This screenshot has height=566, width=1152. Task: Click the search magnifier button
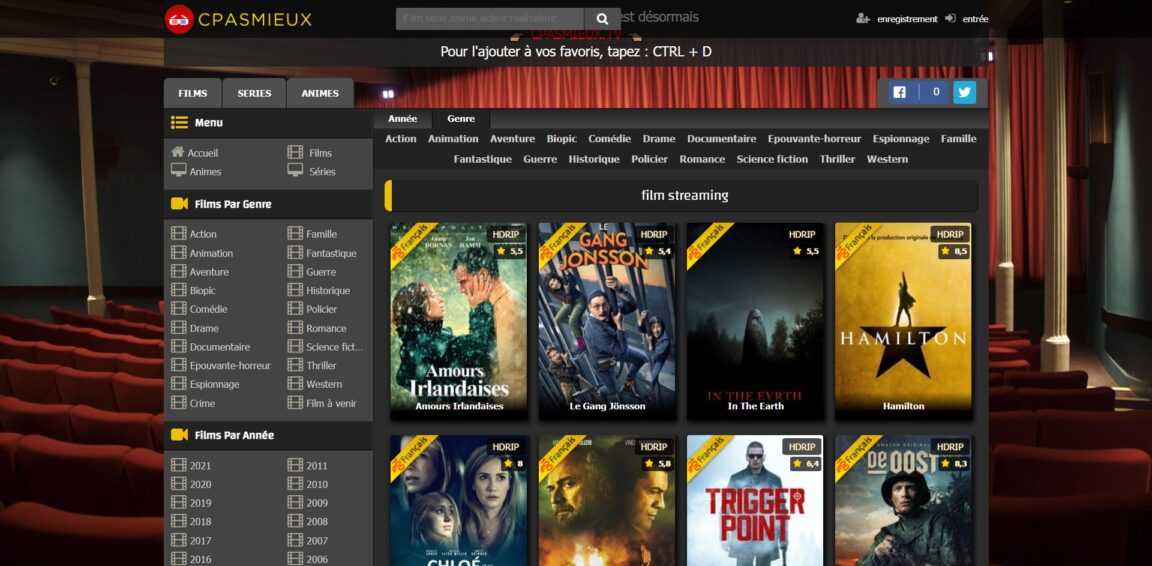click(x=602, y=19)
